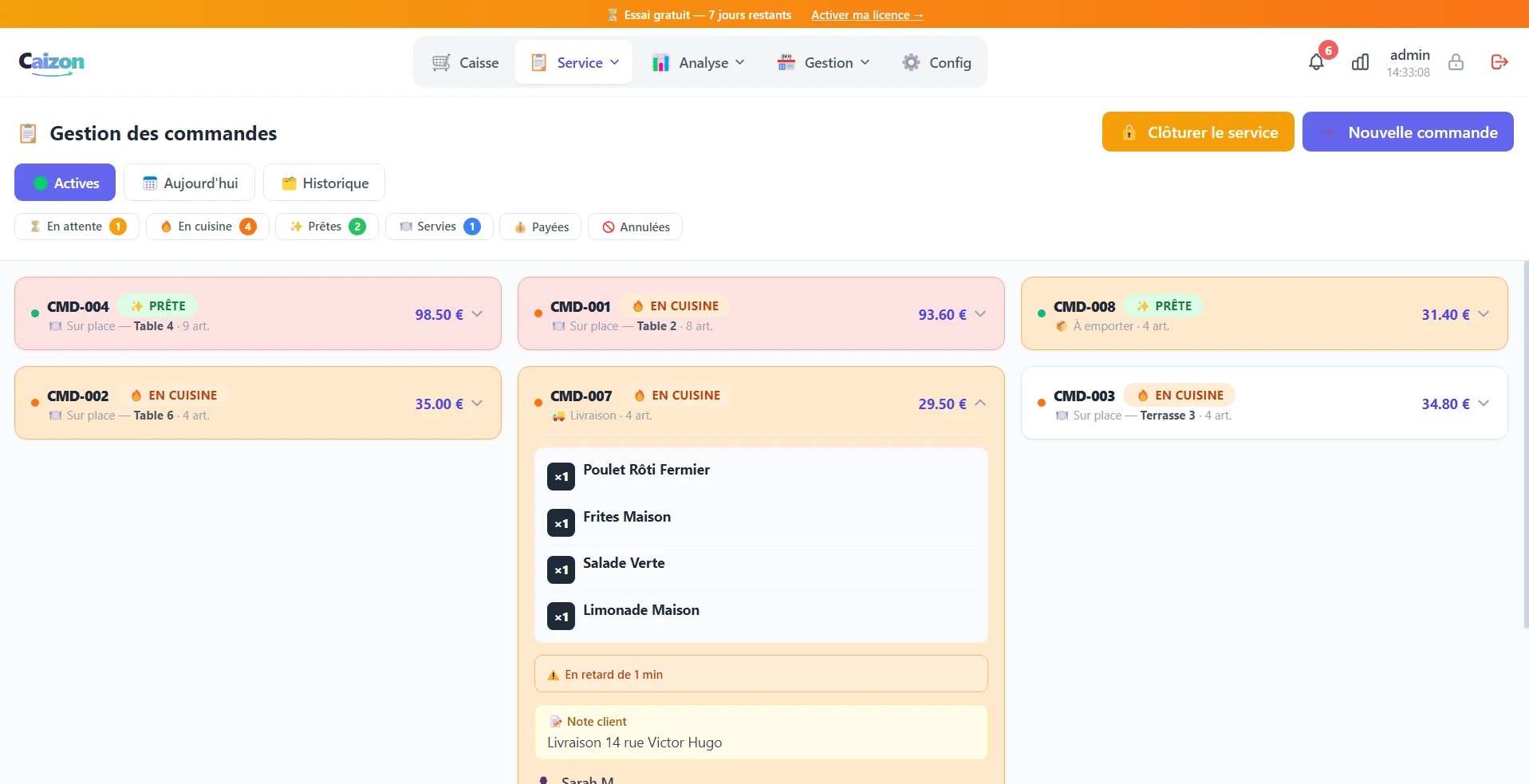1529x784 pixels.
Task: Click the Frites Maison item row
Action: click(x=761, y=522)
